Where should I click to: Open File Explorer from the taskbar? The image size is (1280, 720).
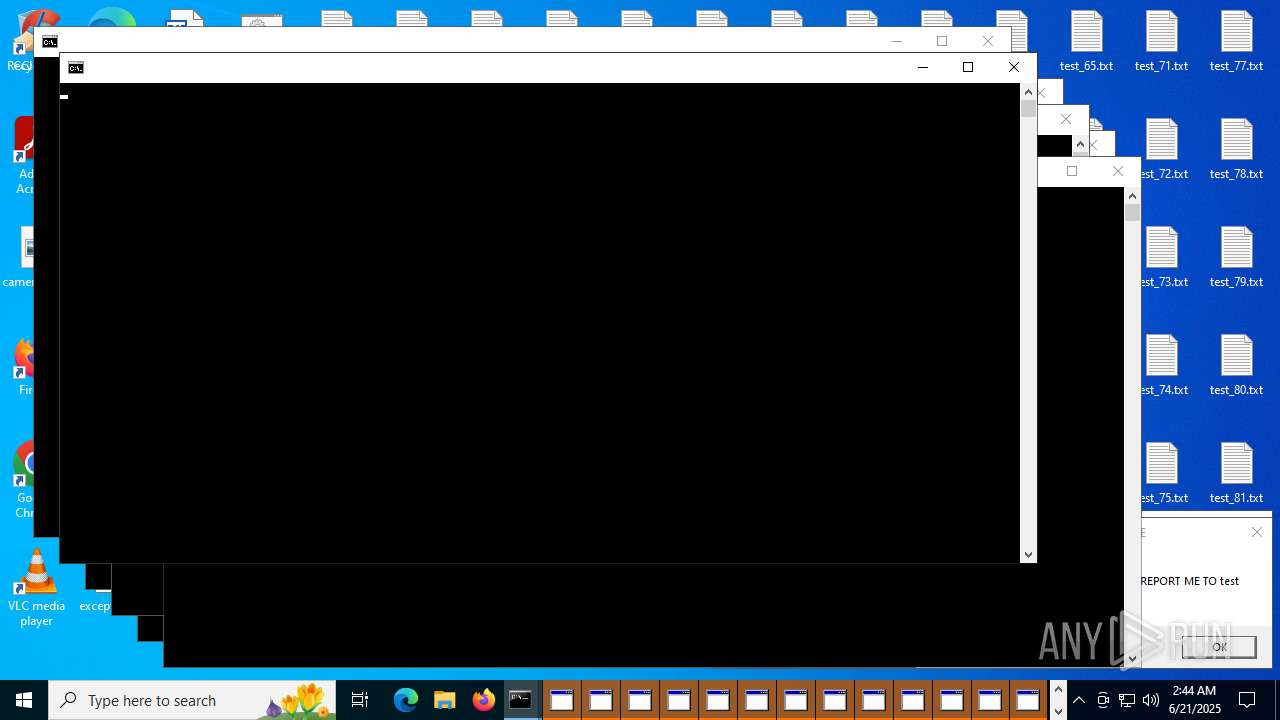[445, 700]
